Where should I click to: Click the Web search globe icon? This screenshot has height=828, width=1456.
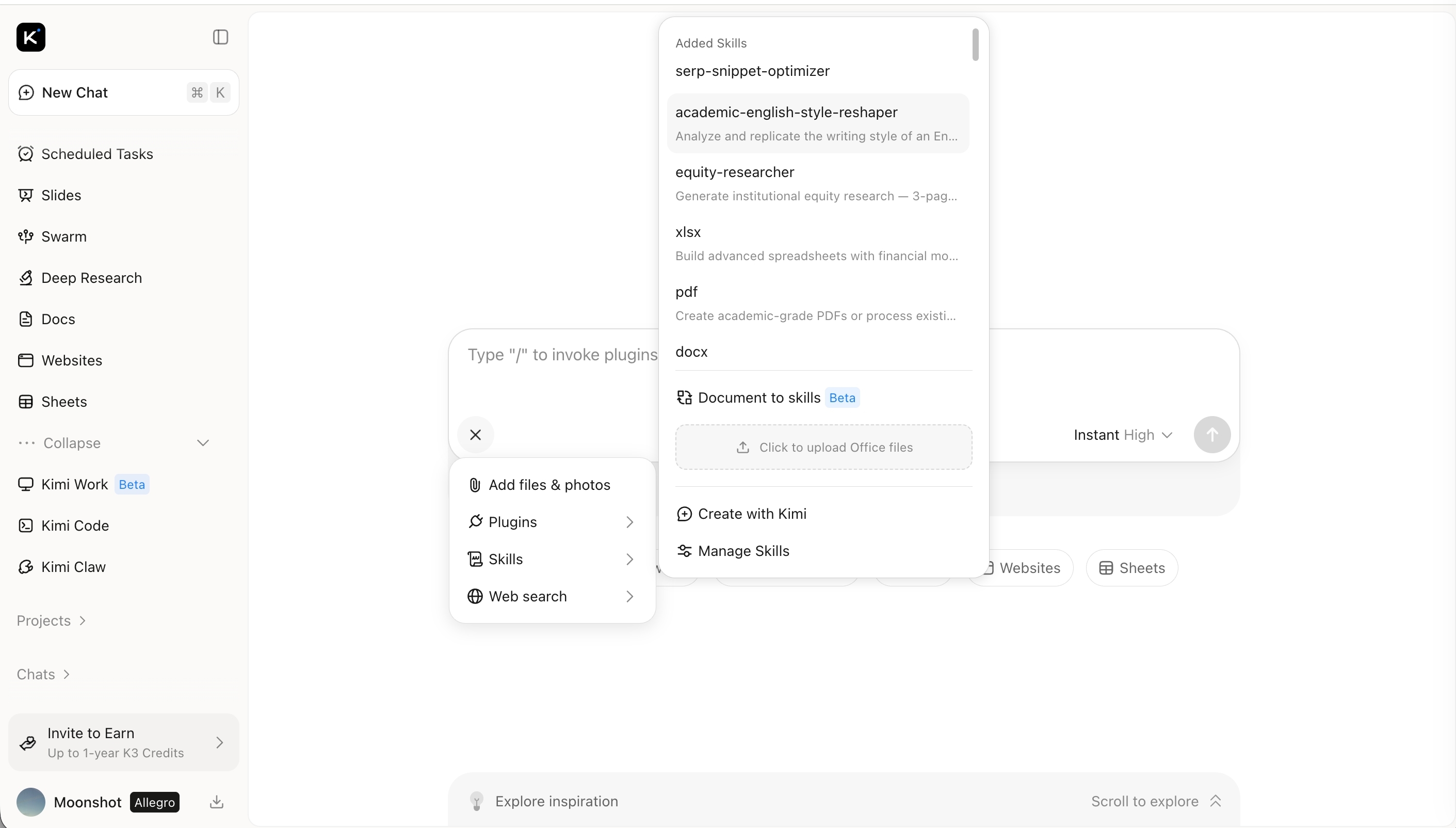tap(475, 597)
